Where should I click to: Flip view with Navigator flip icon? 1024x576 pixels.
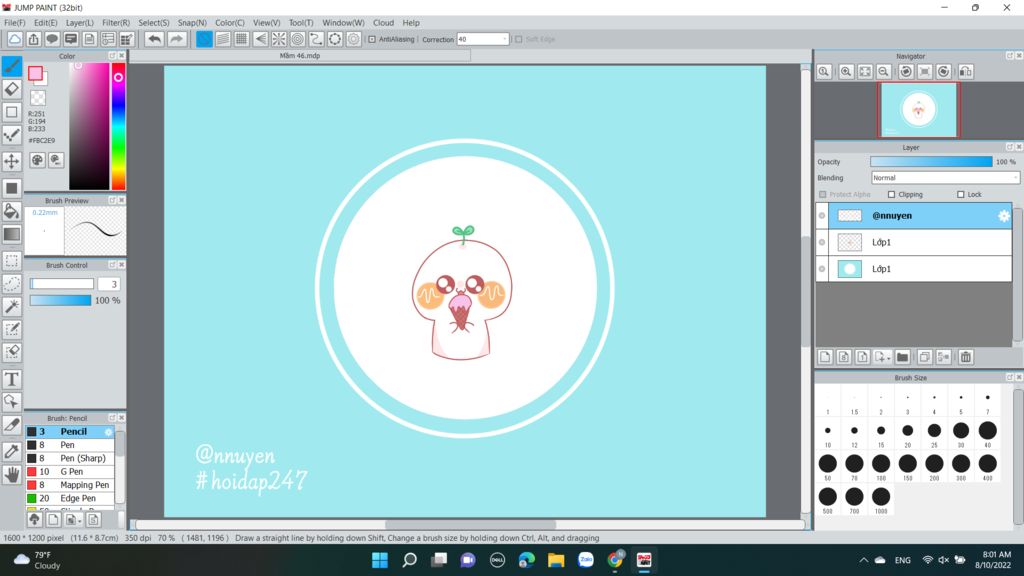pos(965,72)
